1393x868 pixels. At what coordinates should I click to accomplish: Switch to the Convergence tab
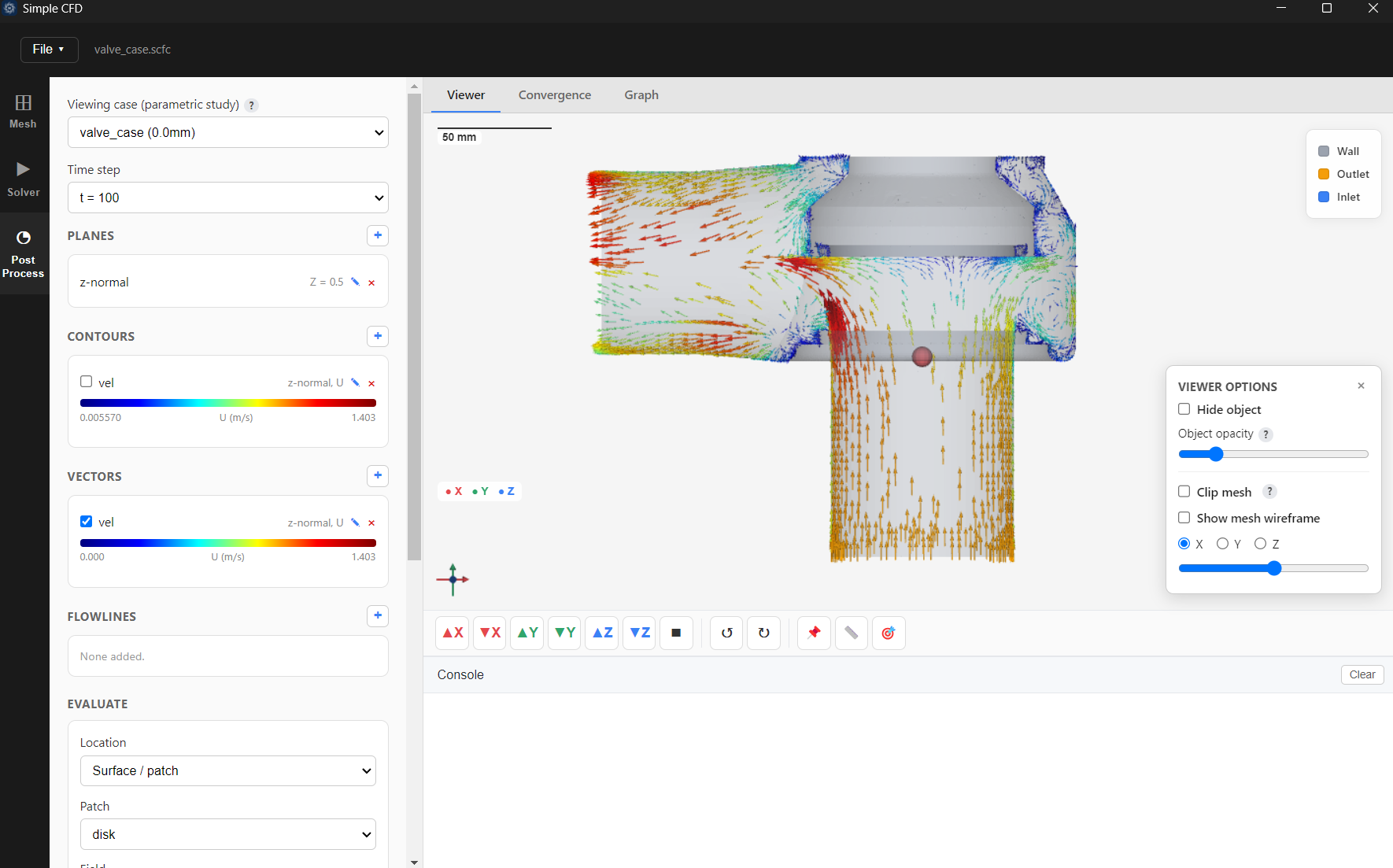(x=555, y=95)
